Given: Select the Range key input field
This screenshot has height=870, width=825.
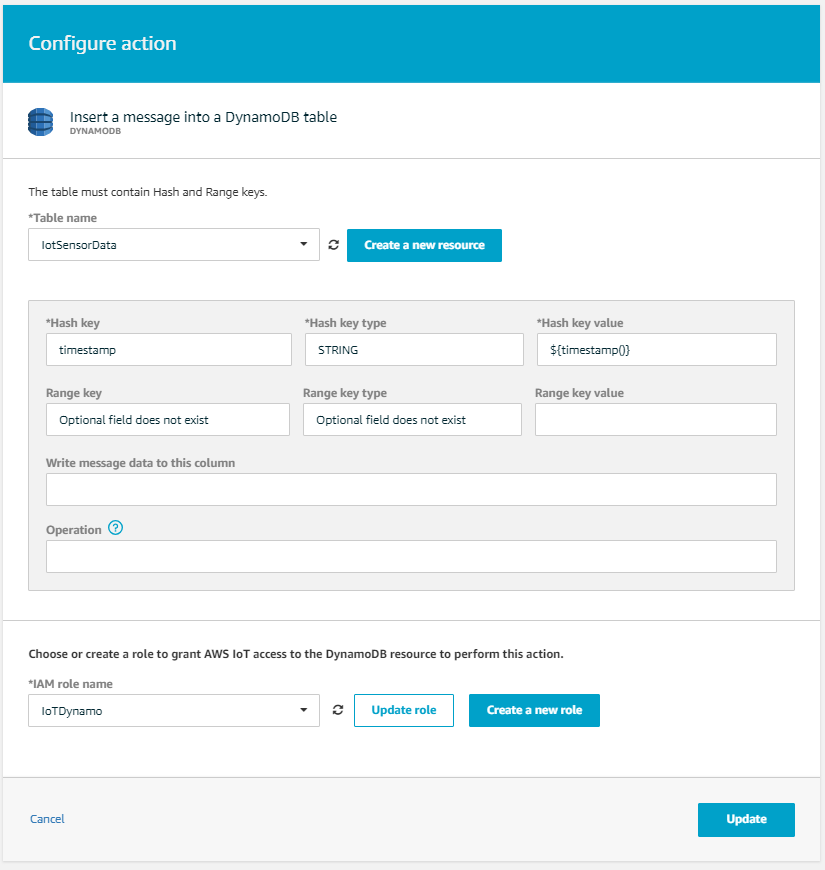Looking at the screenshot, I should [168, 420].
